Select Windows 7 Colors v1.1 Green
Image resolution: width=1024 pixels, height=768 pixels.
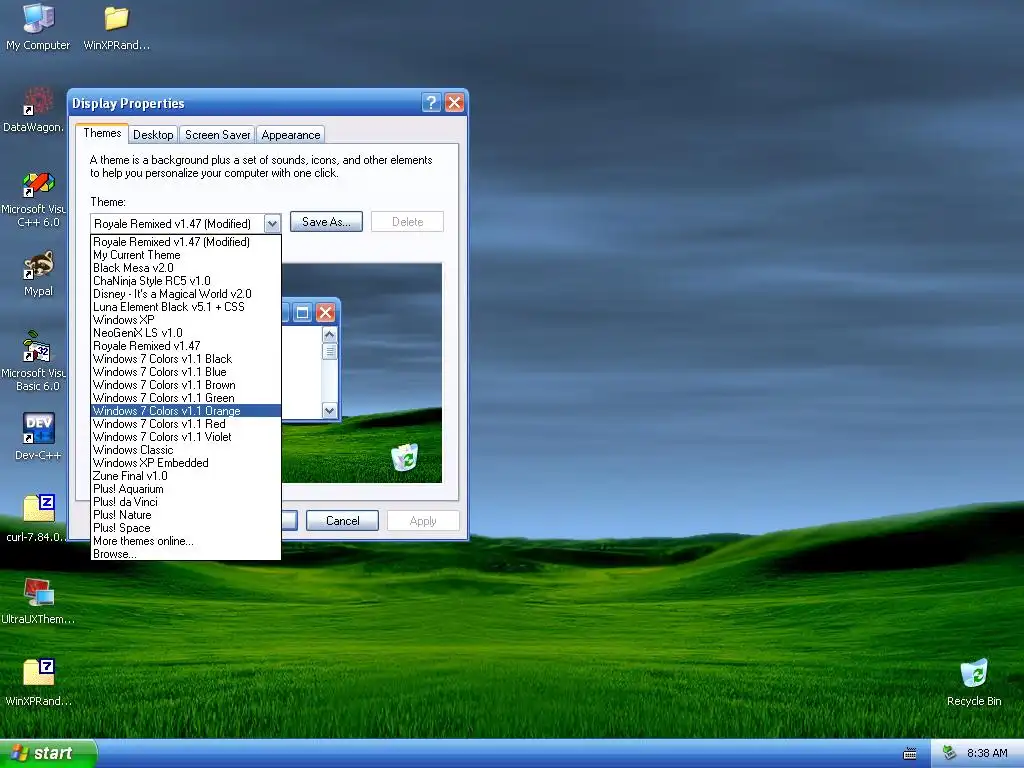pyautogui.click(x=185, y=398)
